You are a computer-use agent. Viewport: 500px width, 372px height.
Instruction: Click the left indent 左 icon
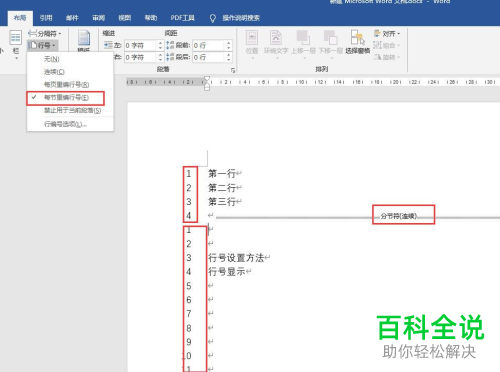(108, 45)
